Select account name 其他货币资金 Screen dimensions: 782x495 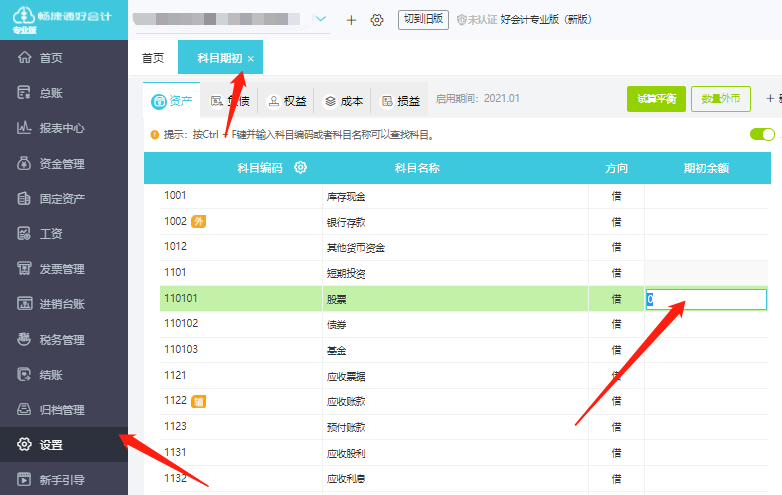pyautogui.click(x=356, y=248)
